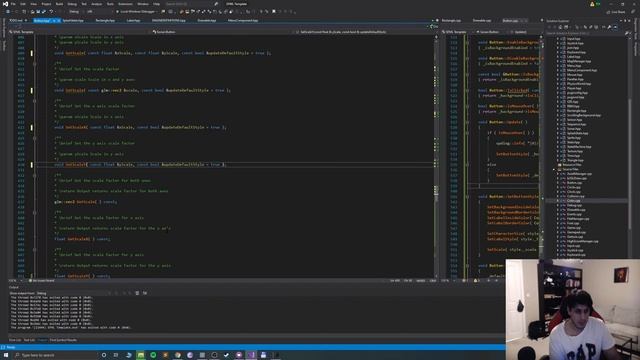The width and height of the screenshot is (640, 360).
Task: Open the left editor tab overflow dropdown
Action: pyautogui.click(x=433, y=20)
